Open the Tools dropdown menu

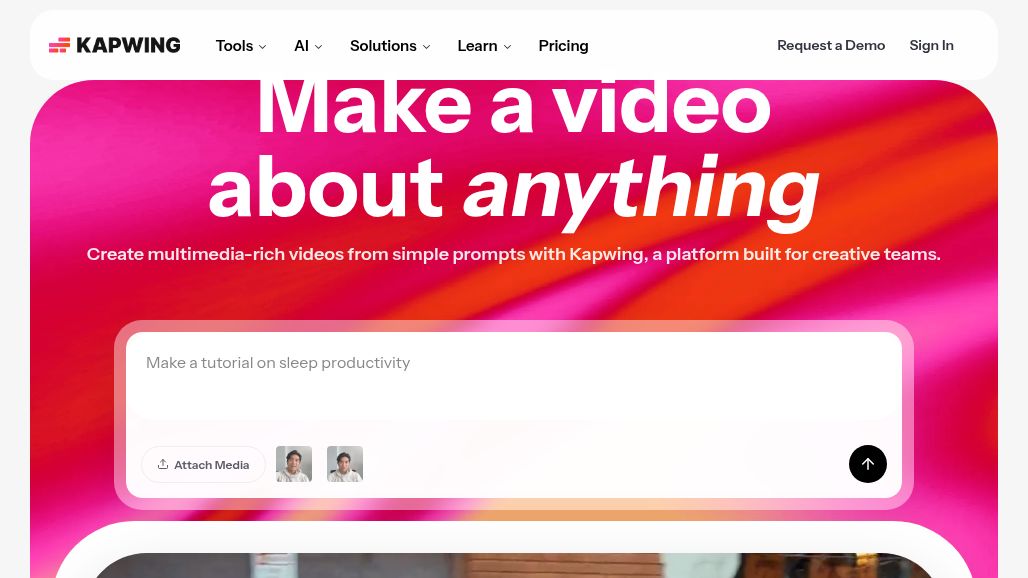[x=241, y=46]
